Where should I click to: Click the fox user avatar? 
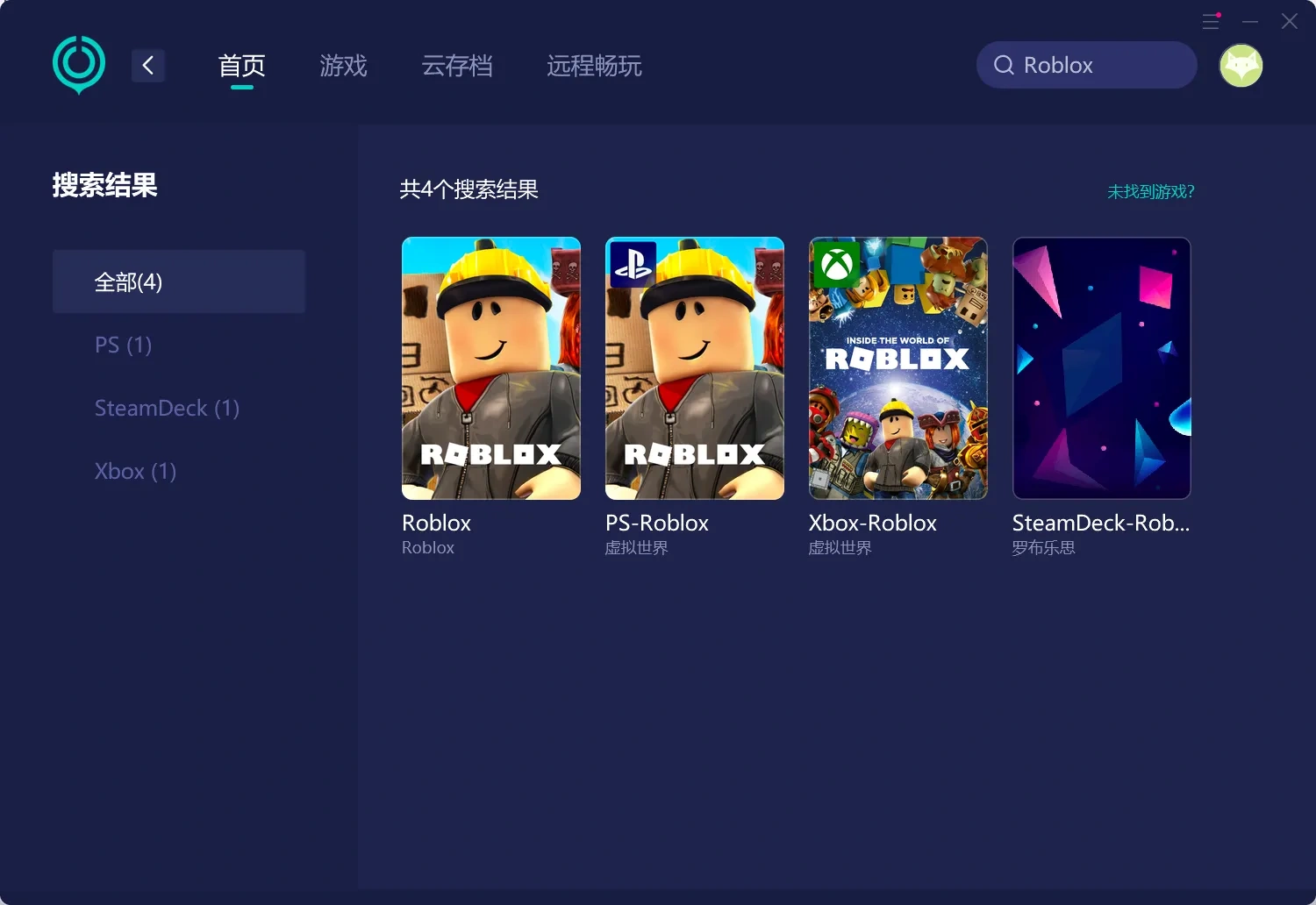click(x=1241, y=66)
